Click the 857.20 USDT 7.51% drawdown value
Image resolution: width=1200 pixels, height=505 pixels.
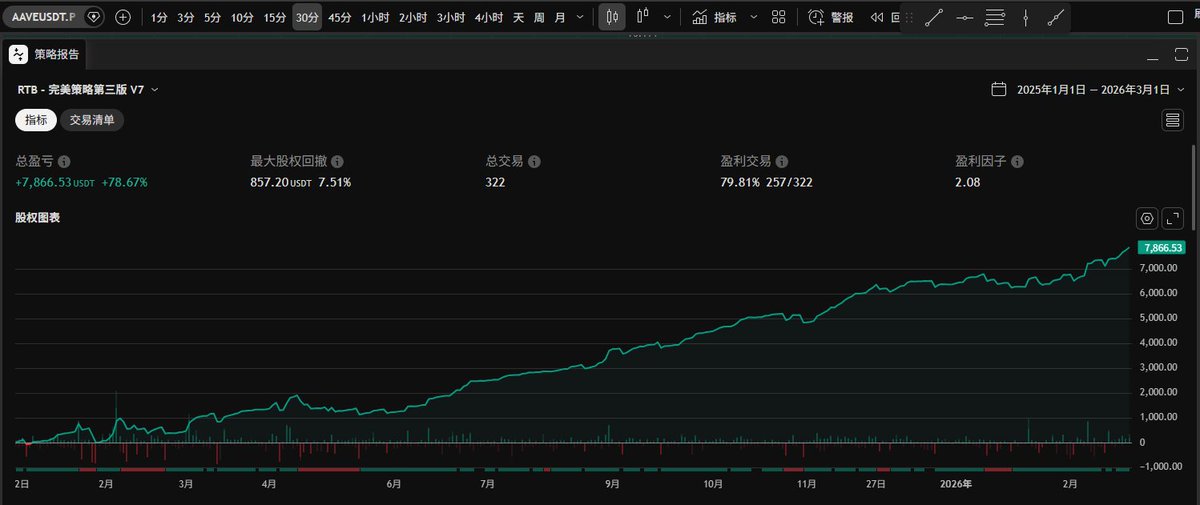pos(300,183)
